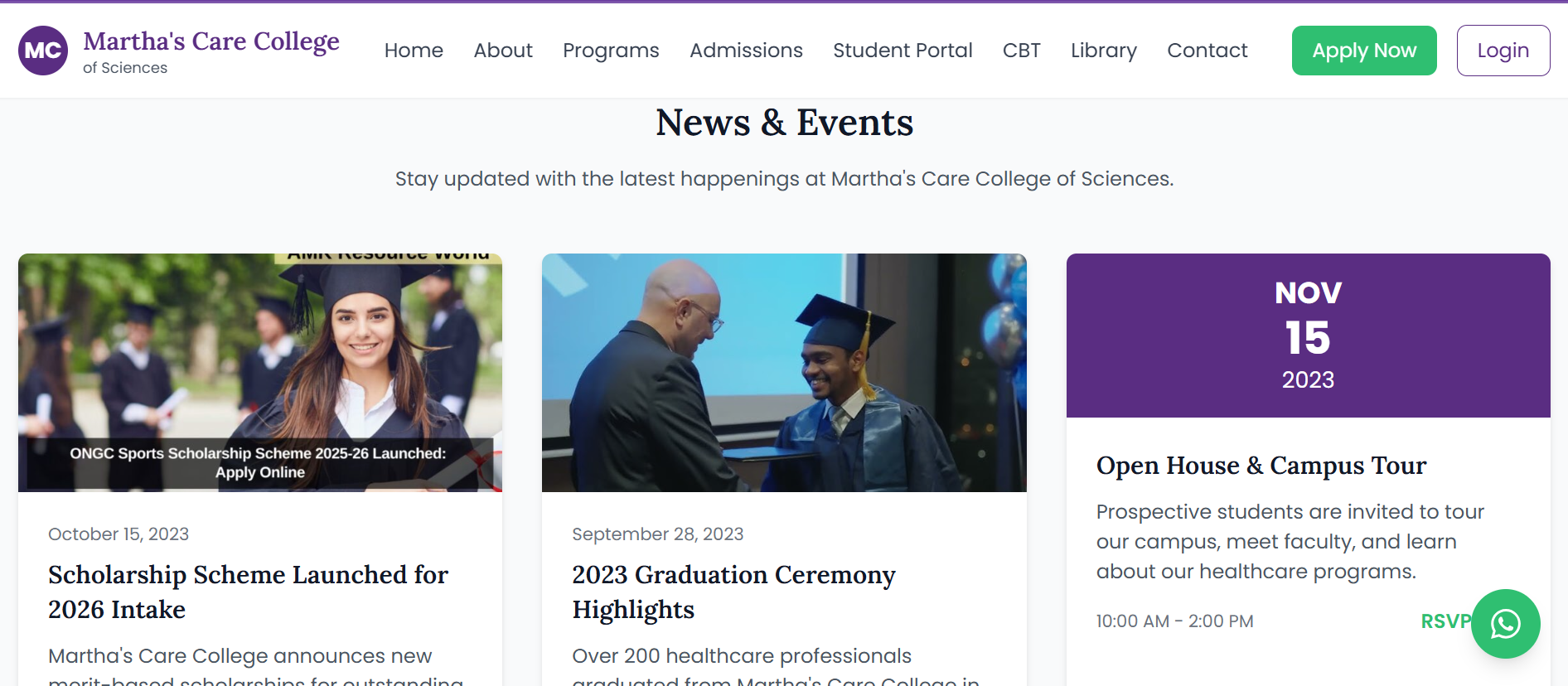Select the NOV 15 2023 event date banner

pyautogui.click(x=1308, y=335)
